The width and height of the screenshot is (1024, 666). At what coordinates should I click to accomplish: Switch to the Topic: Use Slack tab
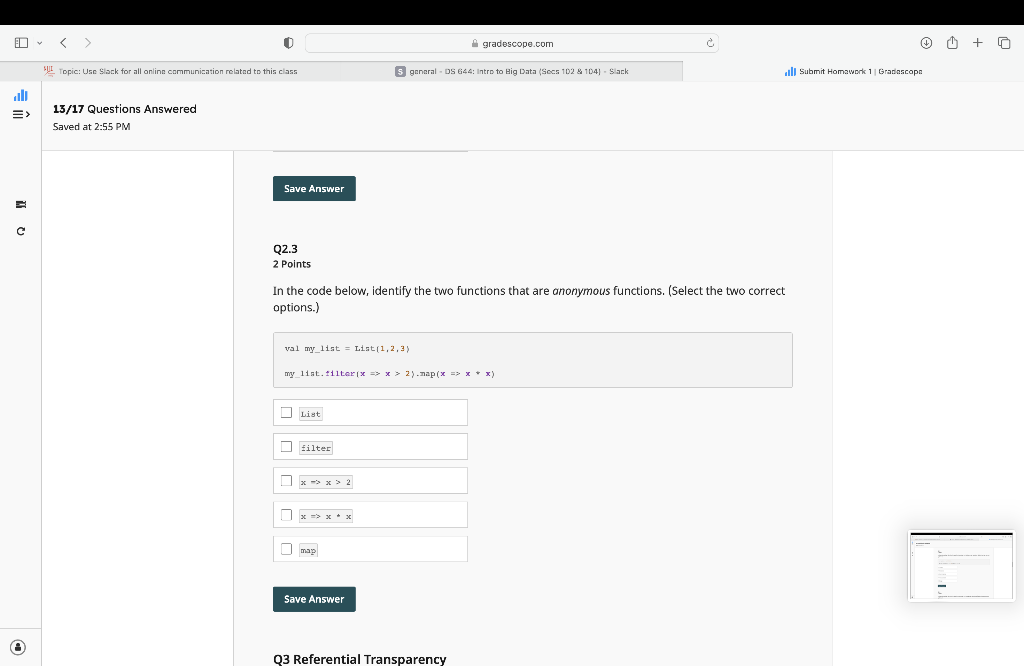(x=170, y=71)
